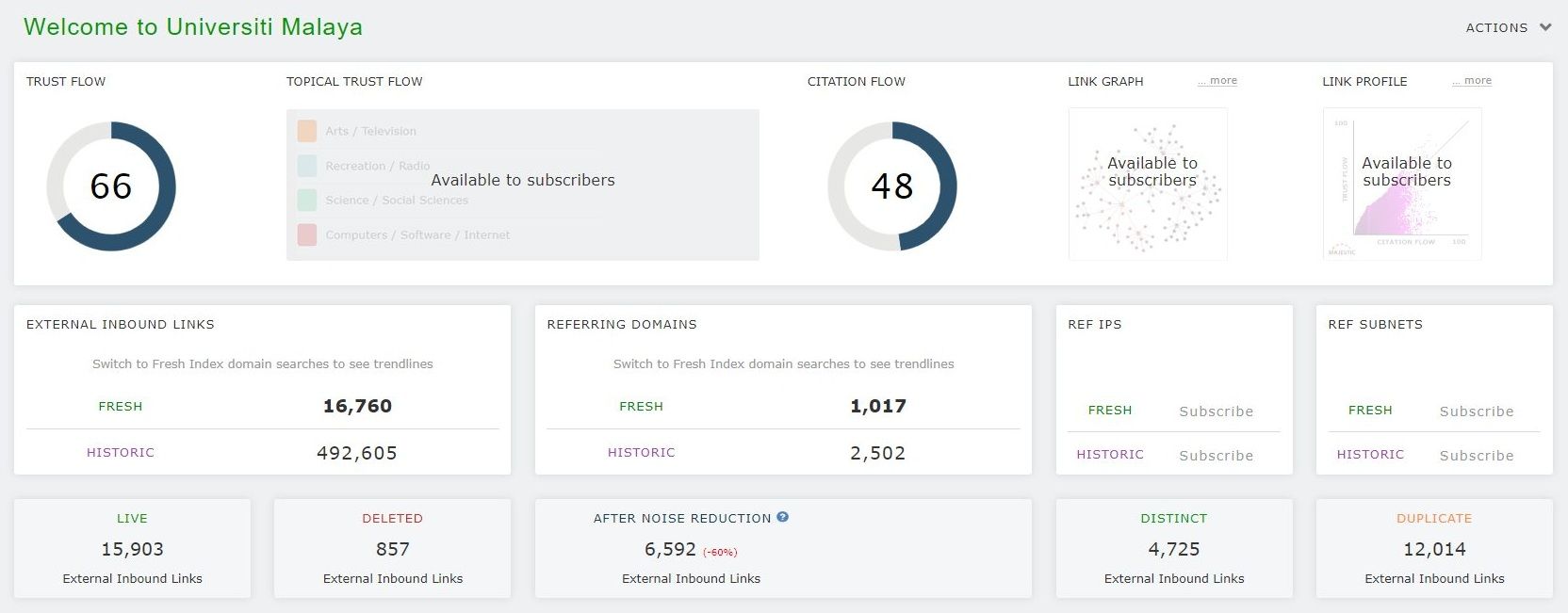Click the FRESH label under Referring Domains

point(642,407)
